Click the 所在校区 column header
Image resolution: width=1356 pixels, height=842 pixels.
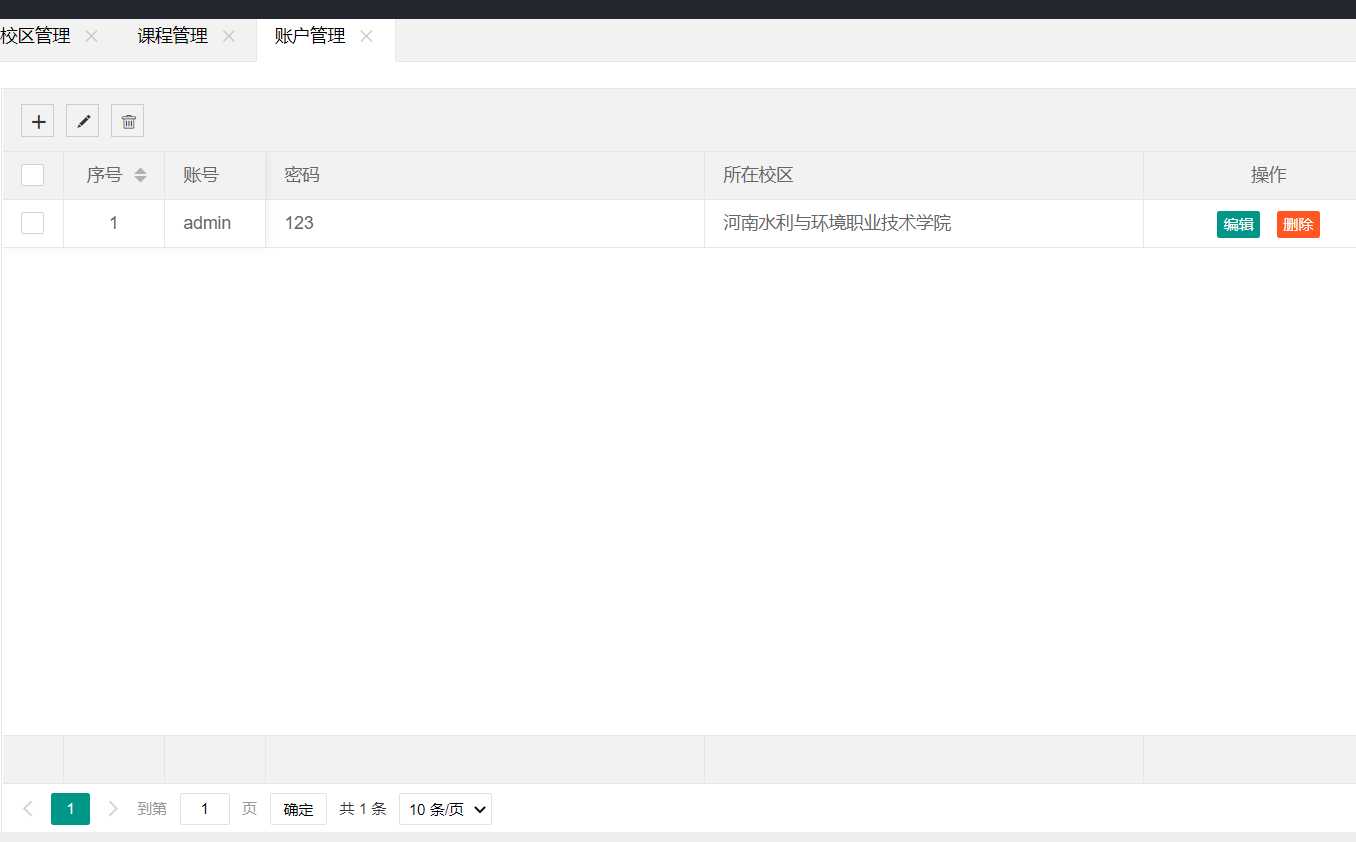tap(924, 175)
